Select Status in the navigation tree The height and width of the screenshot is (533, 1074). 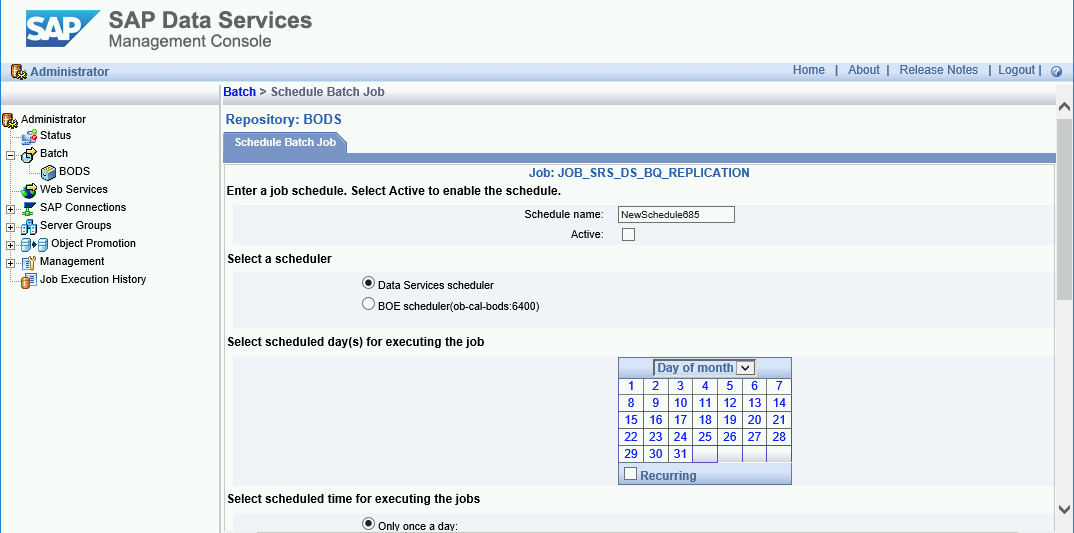55,136
